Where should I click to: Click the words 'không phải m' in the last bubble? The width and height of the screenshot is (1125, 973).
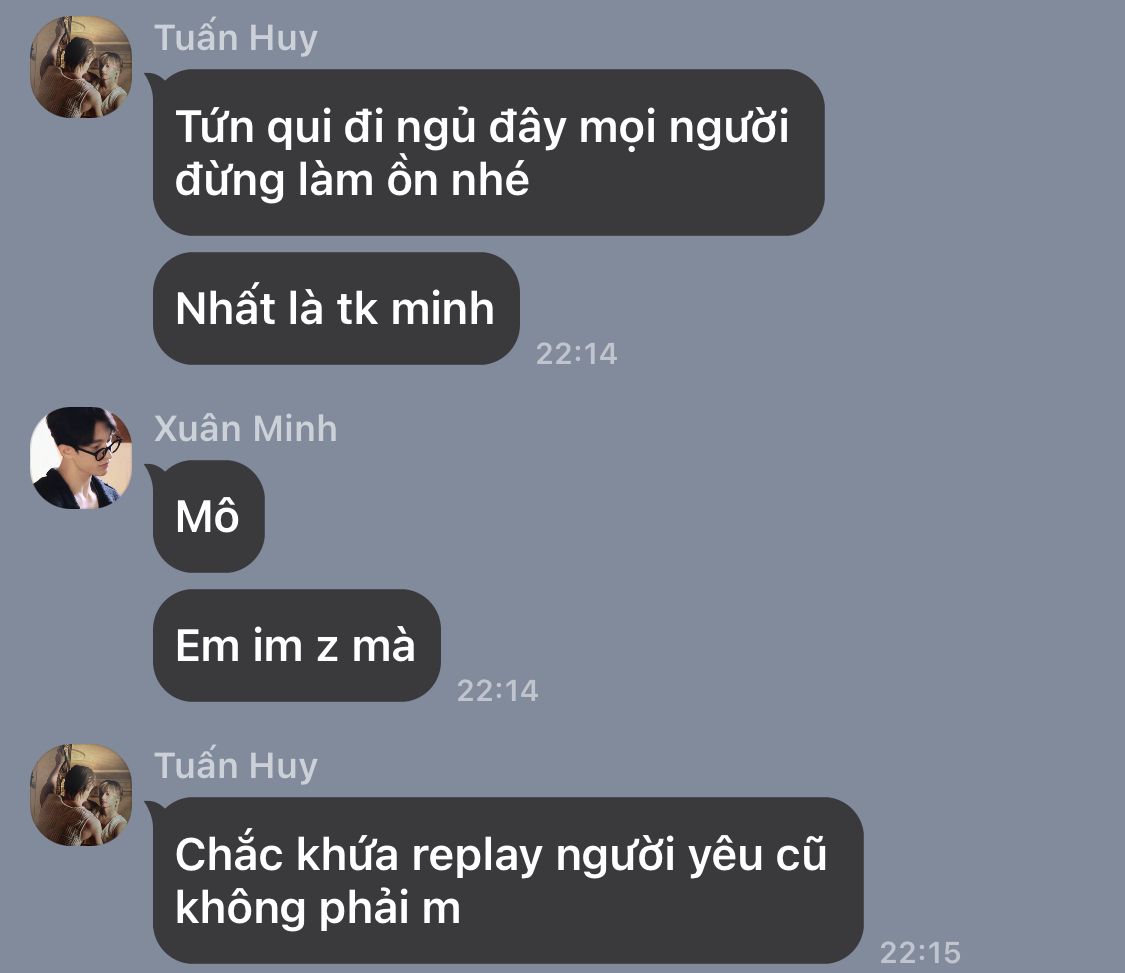[318, 908]
